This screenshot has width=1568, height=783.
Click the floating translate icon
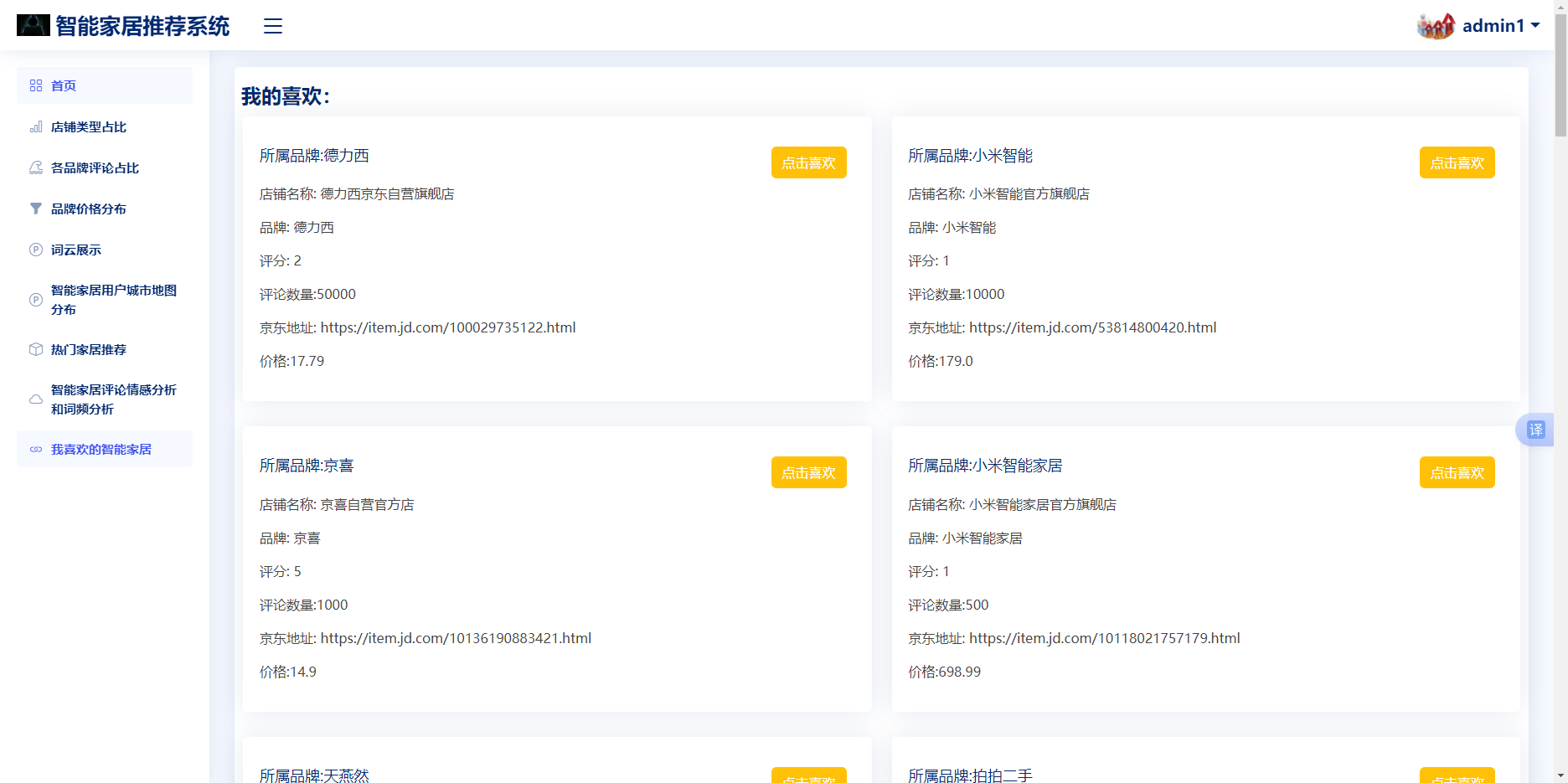point(1536,430)
